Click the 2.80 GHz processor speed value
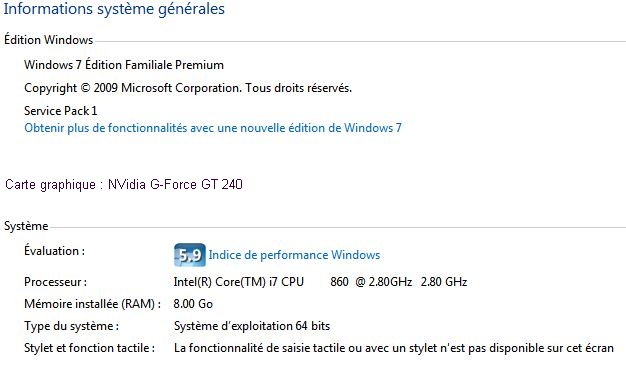Viewport: 626px width, 368px height. [x=444, y=282]
